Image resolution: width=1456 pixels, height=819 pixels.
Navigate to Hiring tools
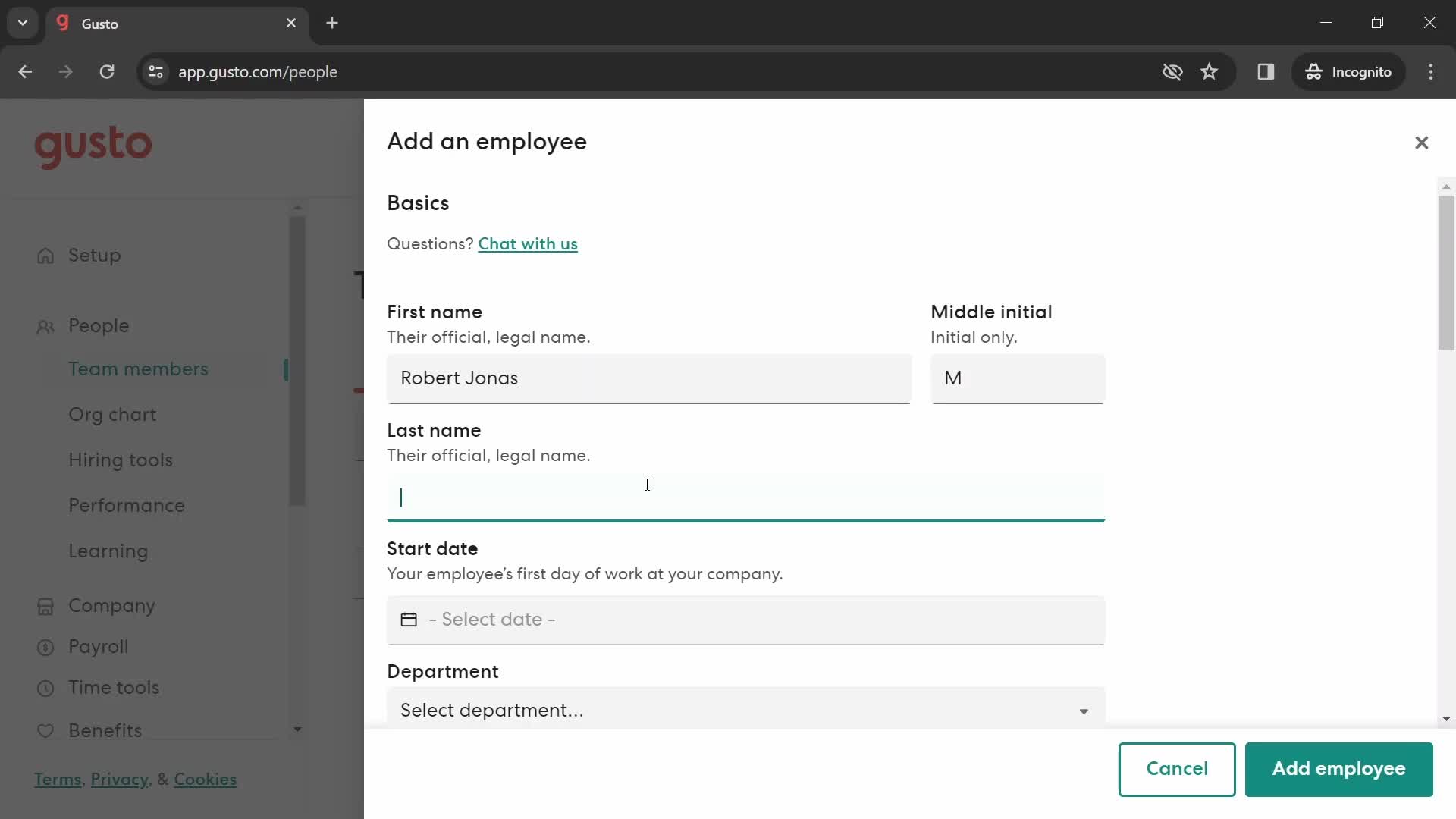point(121,460)
